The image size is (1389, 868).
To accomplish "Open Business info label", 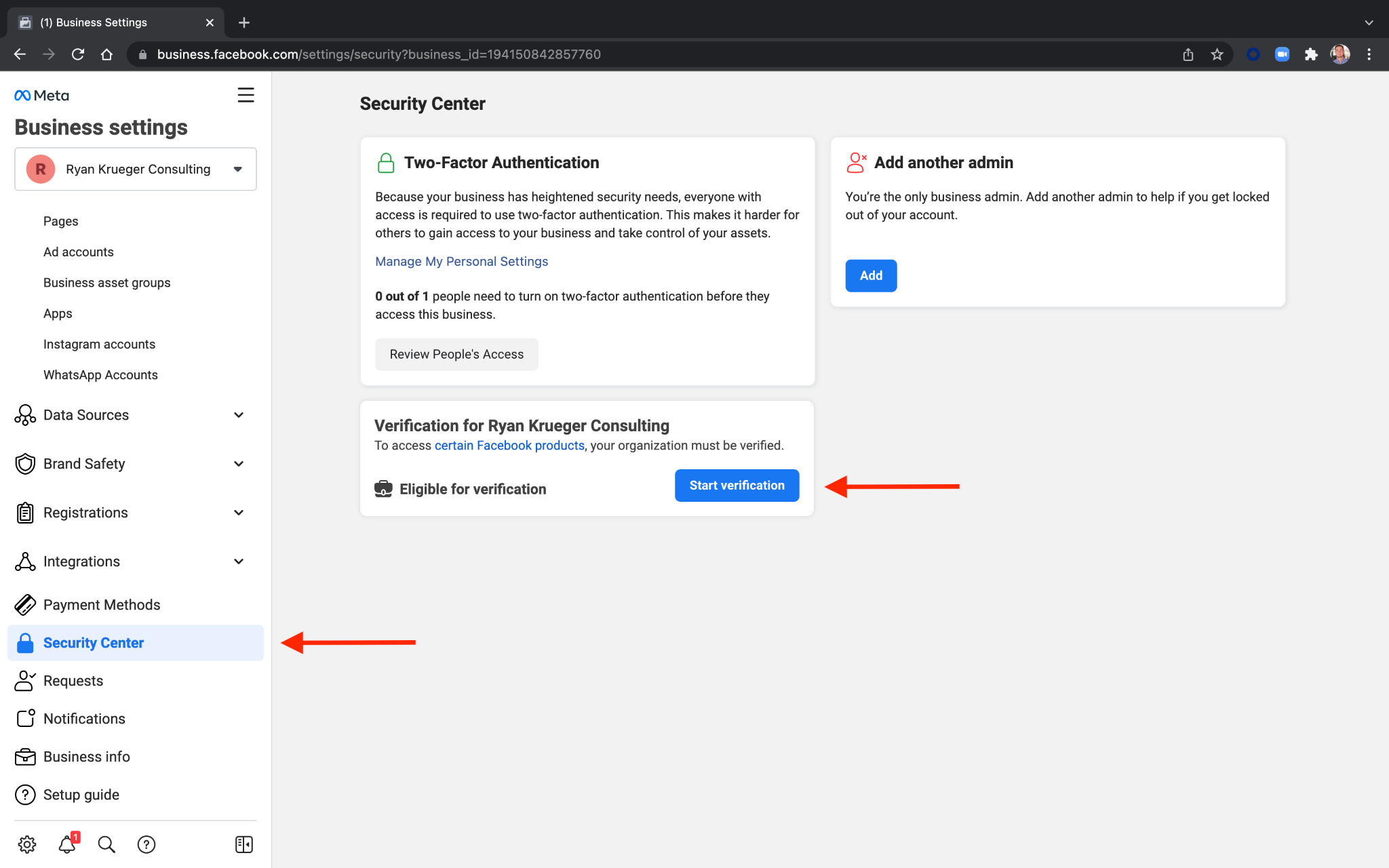I will pyautogui.click(x=87, y=757).
